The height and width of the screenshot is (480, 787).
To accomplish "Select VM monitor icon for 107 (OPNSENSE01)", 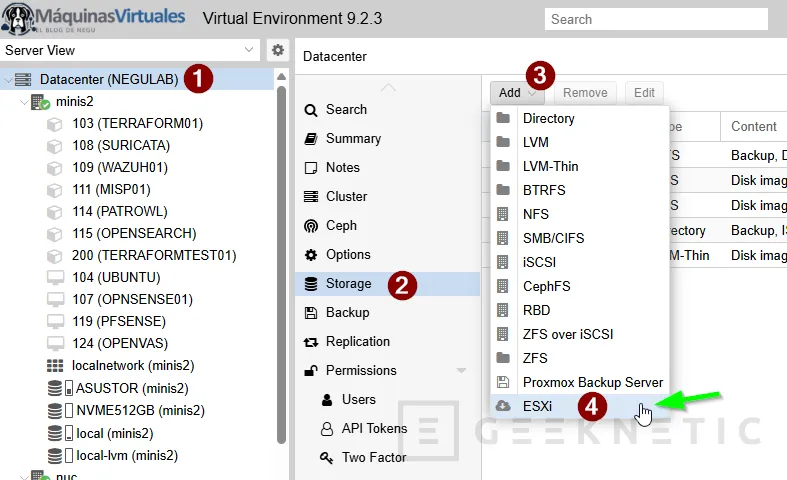I will point(55,300).
